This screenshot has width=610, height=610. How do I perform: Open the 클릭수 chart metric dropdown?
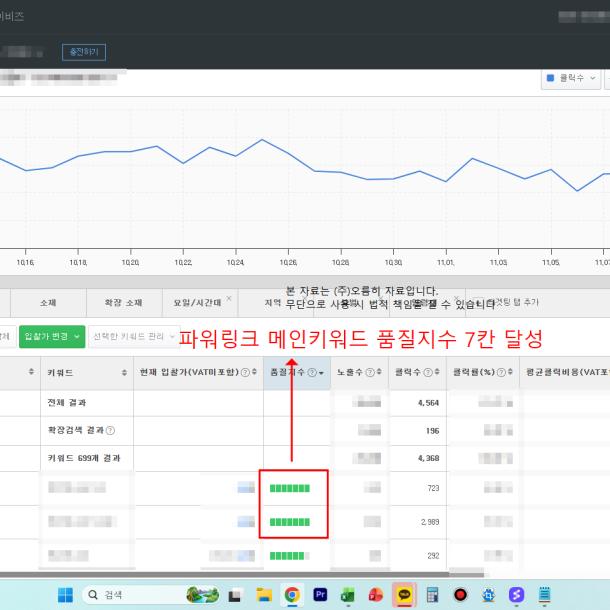[x=571, y=78]
